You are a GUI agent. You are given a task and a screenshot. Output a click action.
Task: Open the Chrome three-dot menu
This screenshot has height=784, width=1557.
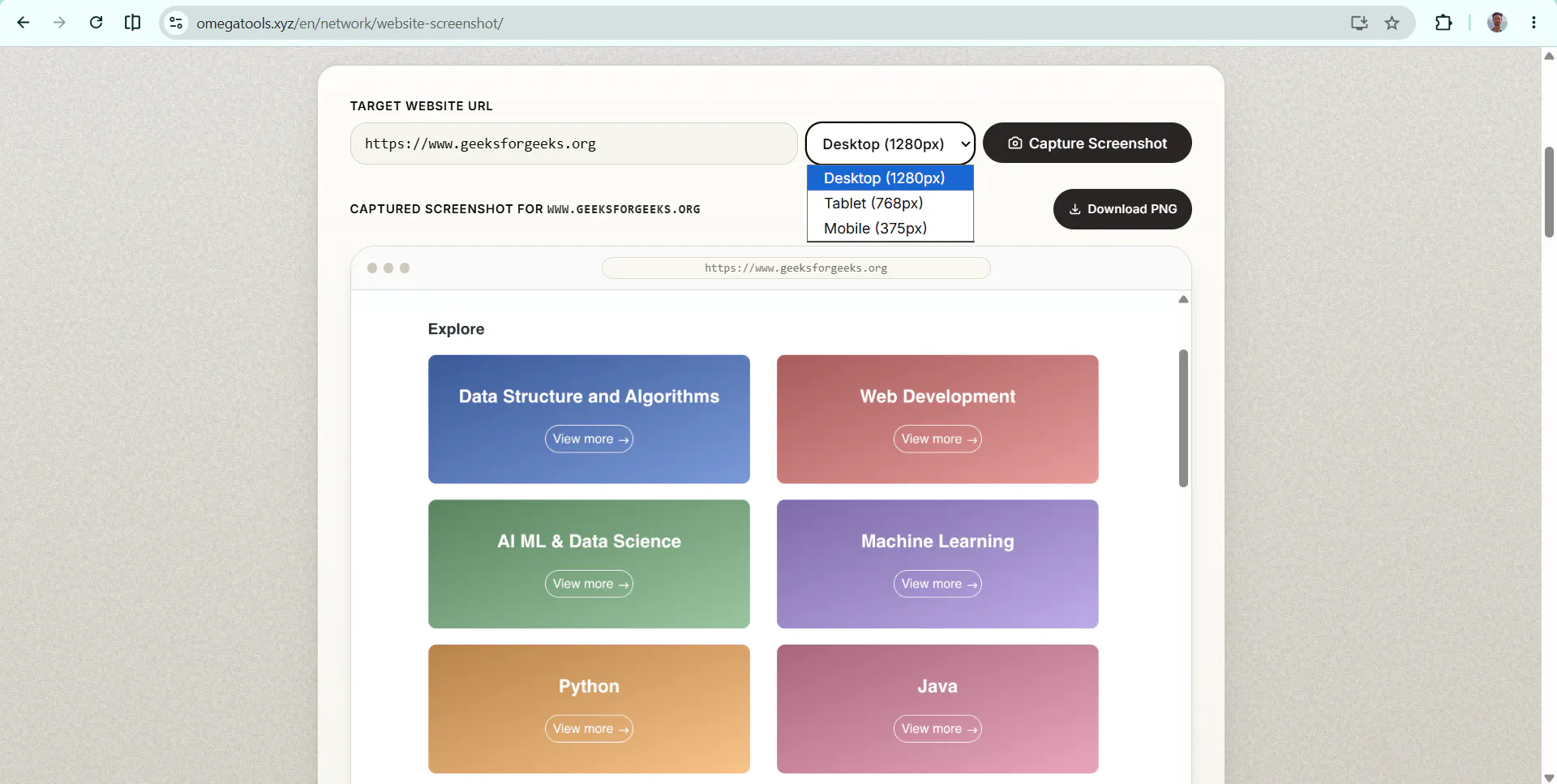tap(1533, 23)
